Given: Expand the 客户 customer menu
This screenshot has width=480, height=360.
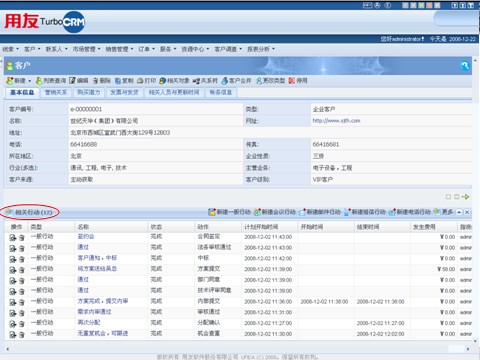Looking at the screenshot, I should click(32, 49).
